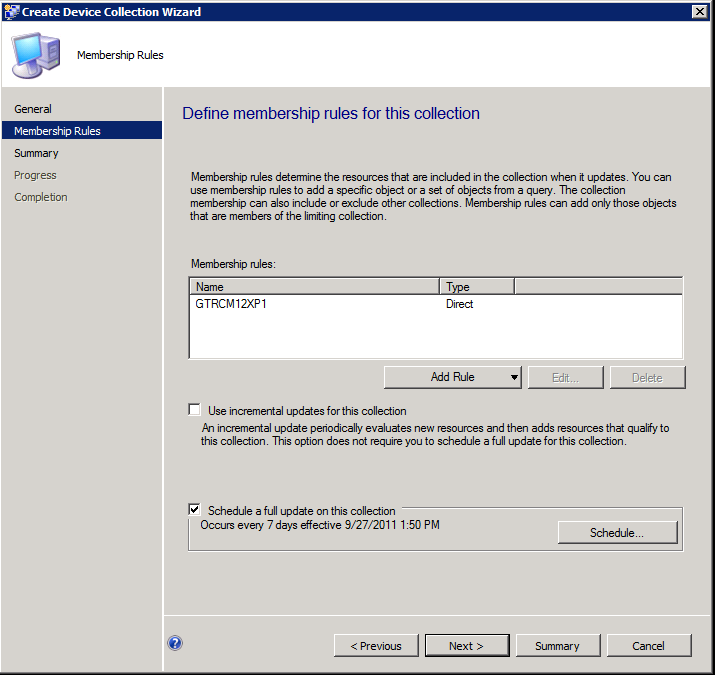
Task: Click the Edit... button
Action: click(565, 377)
